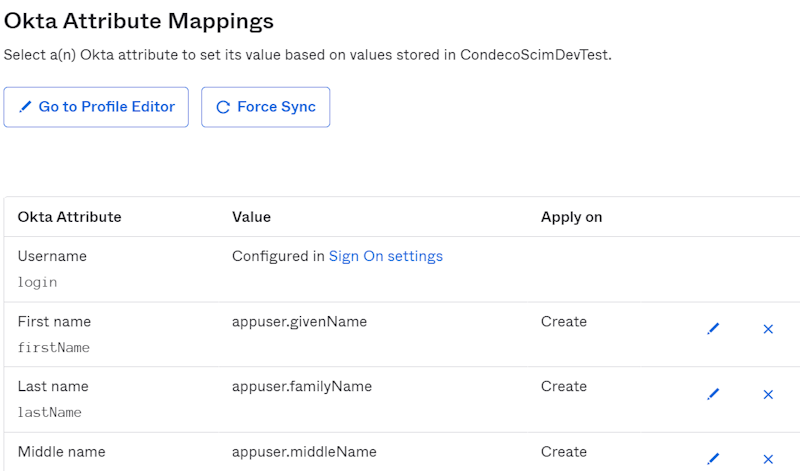Click the Okta Attribute Mappings heading
The image size is (800, 471).
pos(139,21)
